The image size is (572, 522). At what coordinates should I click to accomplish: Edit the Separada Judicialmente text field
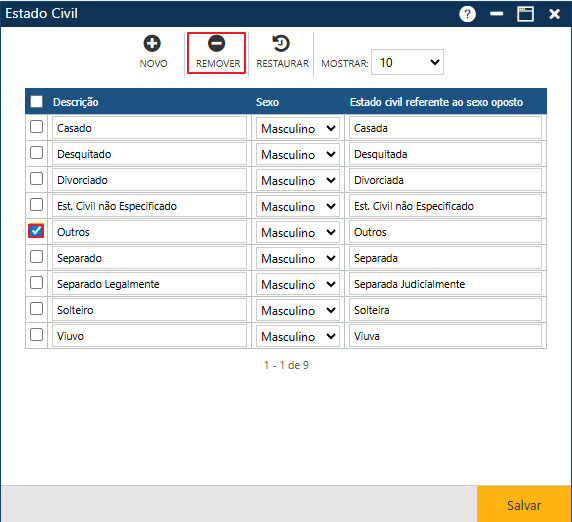point(445,284)
